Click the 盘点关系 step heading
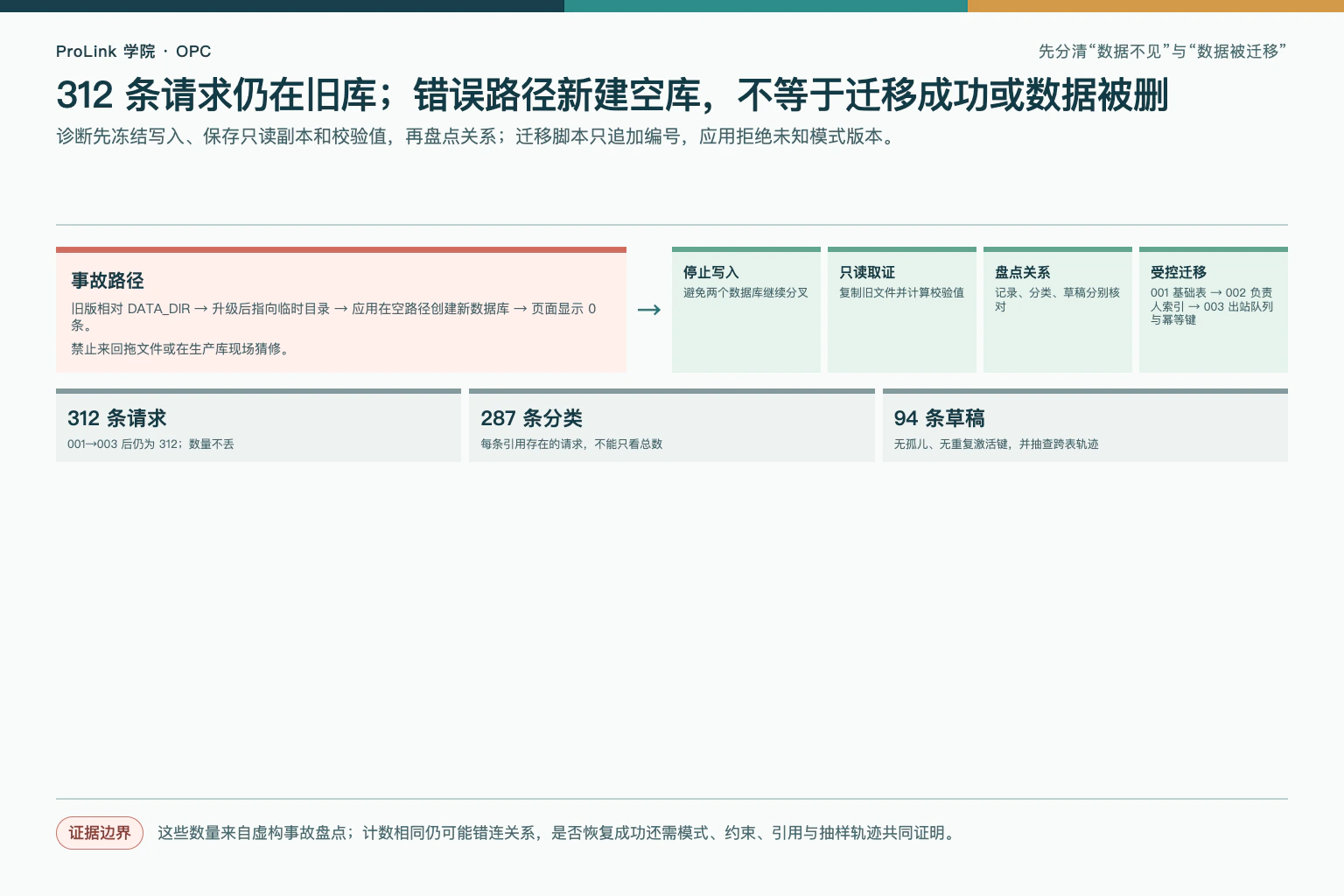 click(1022, 272)
